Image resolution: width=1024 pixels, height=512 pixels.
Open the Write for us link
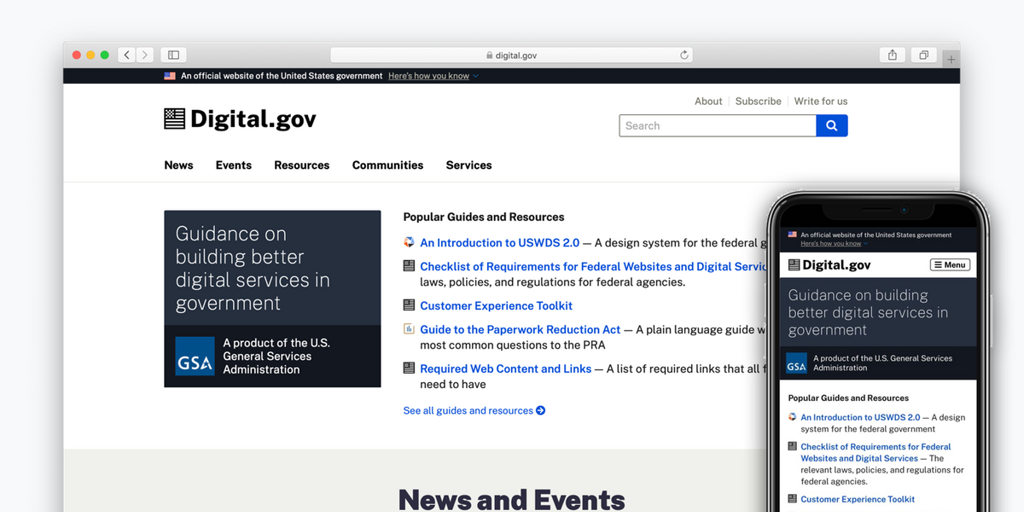(821, 101)
